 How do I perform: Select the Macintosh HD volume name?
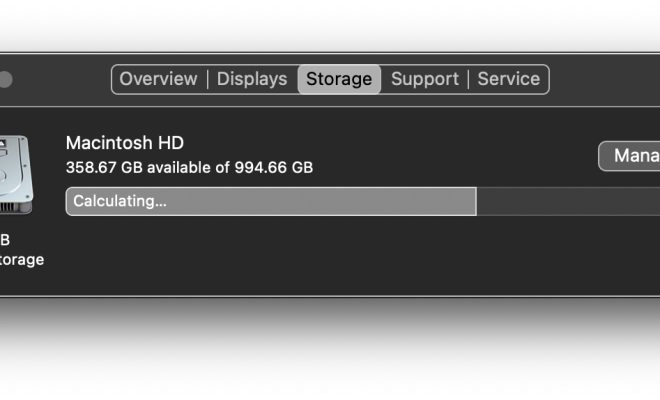125,143
